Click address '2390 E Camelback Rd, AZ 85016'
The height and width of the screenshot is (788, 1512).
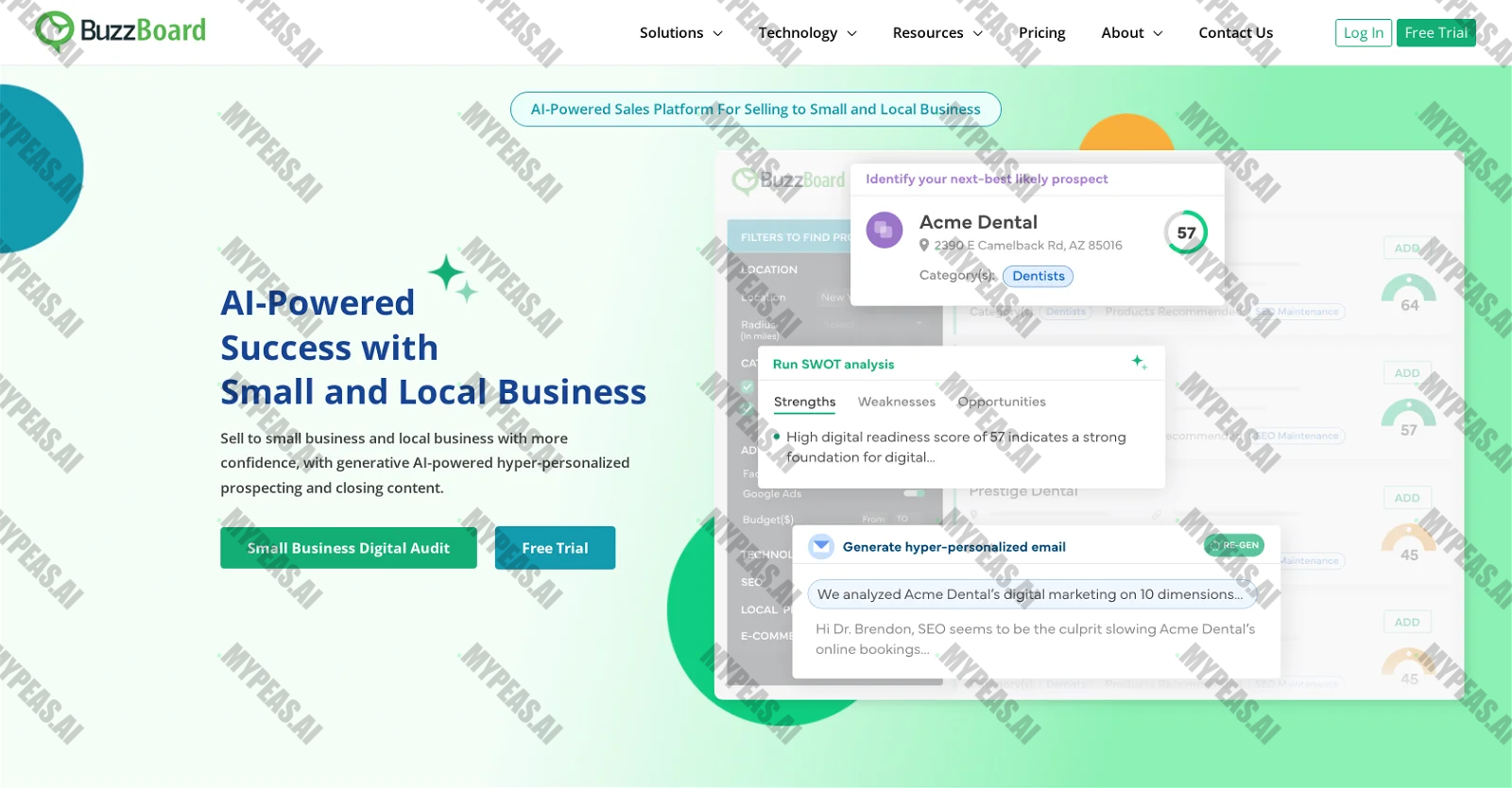click(x=1028, y=245)
